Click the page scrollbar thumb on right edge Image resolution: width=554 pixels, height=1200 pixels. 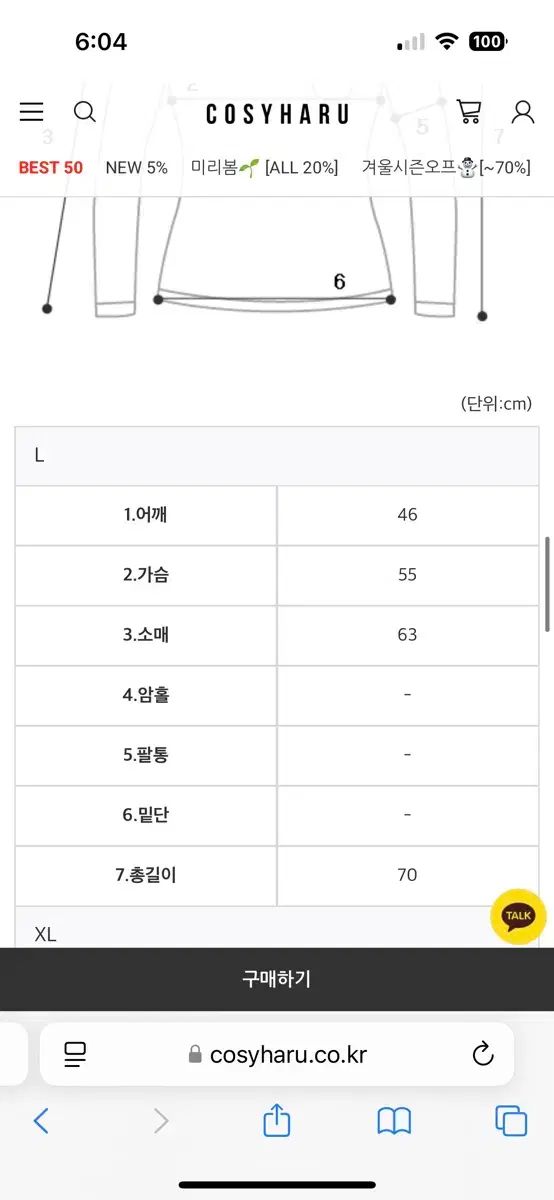[x=547, y=584]
